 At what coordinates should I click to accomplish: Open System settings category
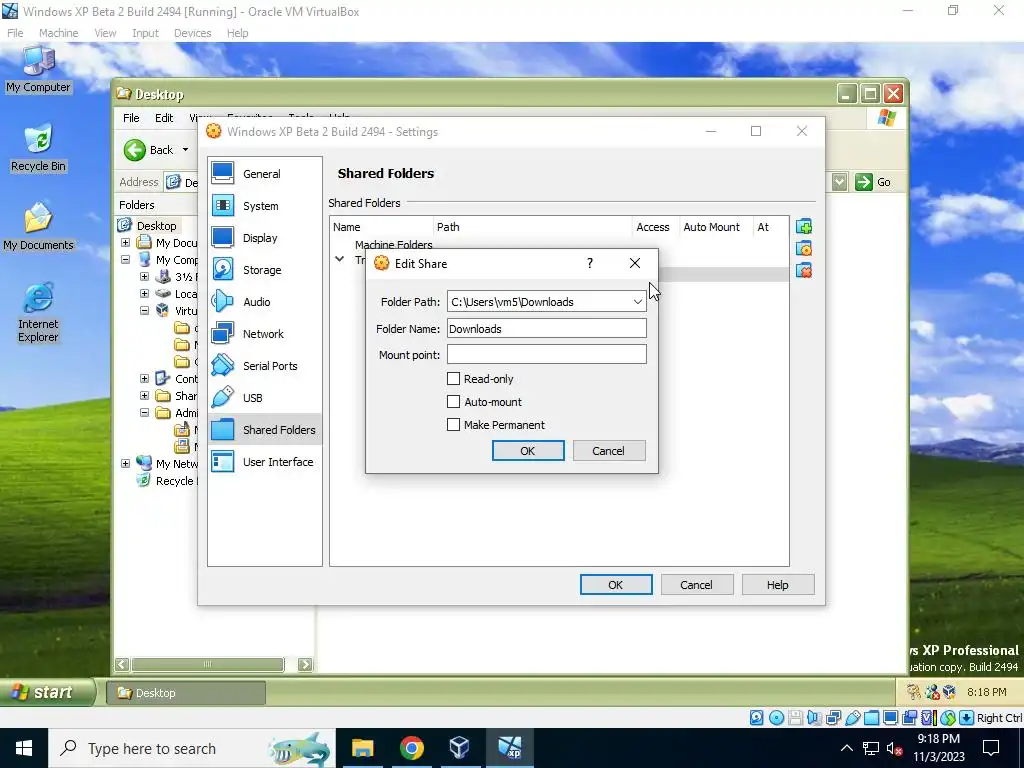tap(264, 206)
